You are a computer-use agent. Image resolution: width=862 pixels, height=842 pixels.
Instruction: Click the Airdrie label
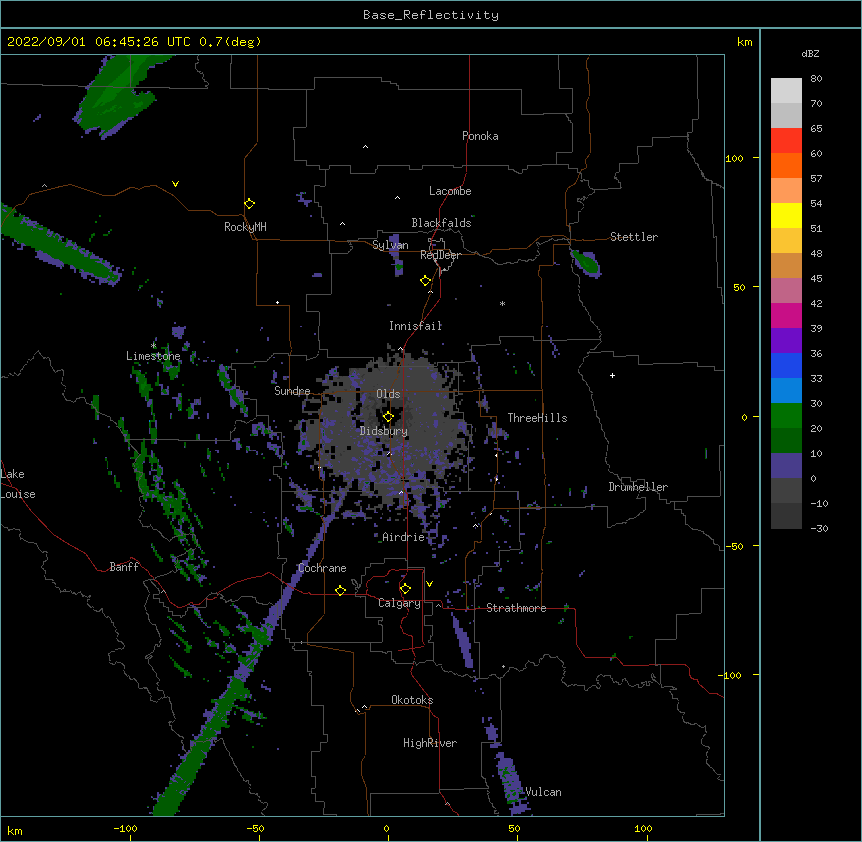[404, 537]
